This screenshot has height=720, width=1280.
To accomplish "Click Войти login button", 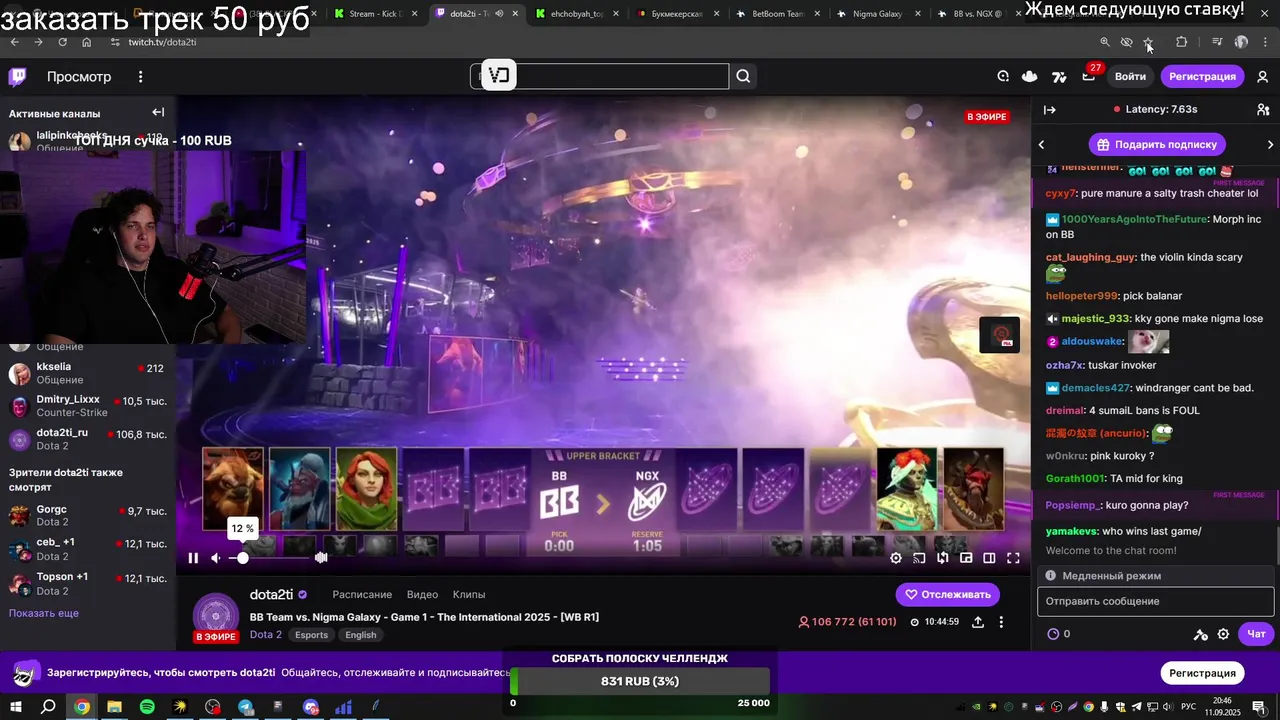I will 1130,76.
